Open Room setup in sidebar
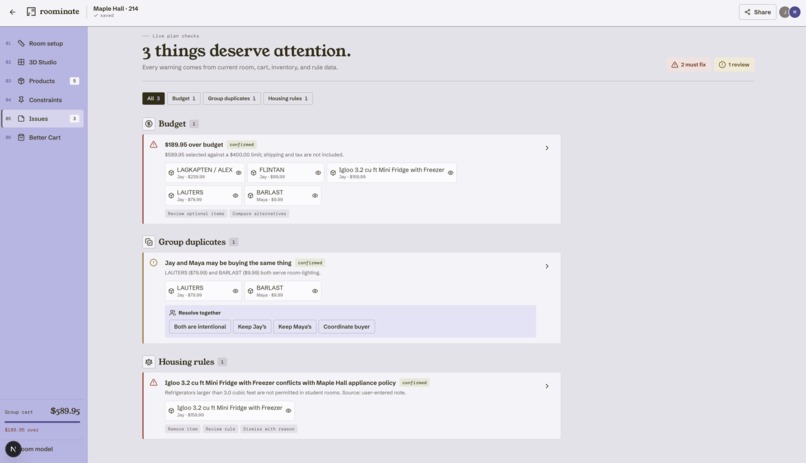 [x=43, y=43]
